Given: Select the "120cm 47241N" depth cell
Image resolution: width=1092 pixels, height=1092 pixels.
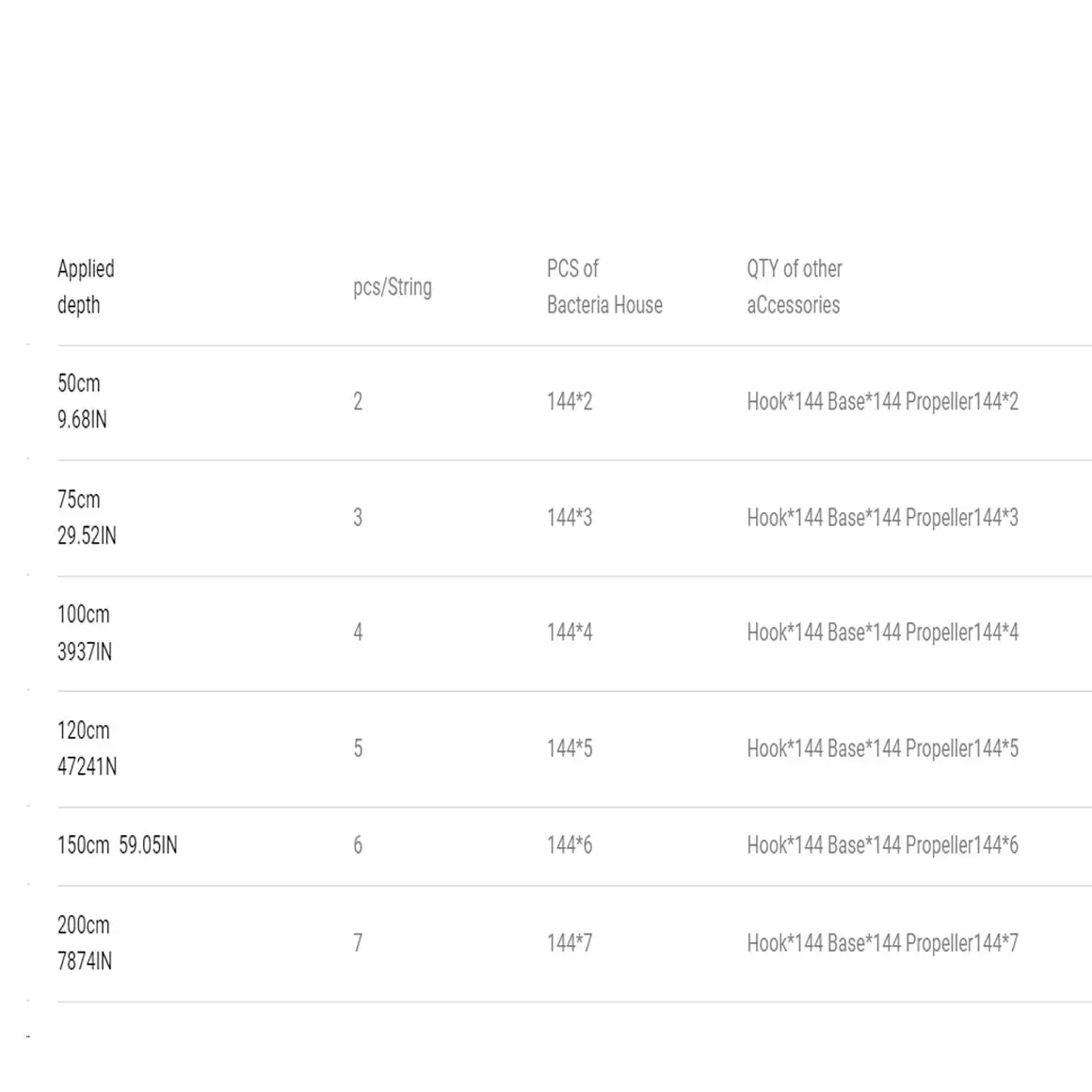Looking at the screenshot, I should [x=87, y=748].
